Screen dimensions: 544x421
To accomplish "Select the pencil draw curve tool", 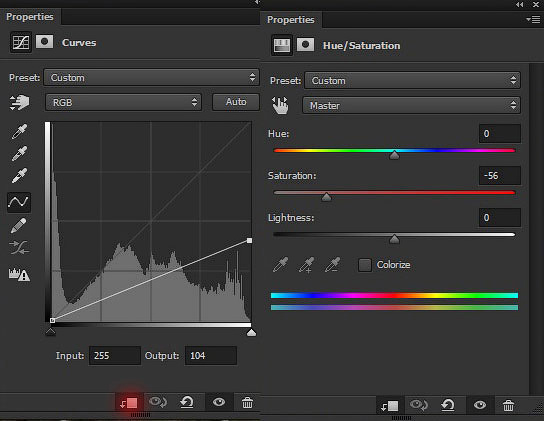I will [x=19, y=226].
